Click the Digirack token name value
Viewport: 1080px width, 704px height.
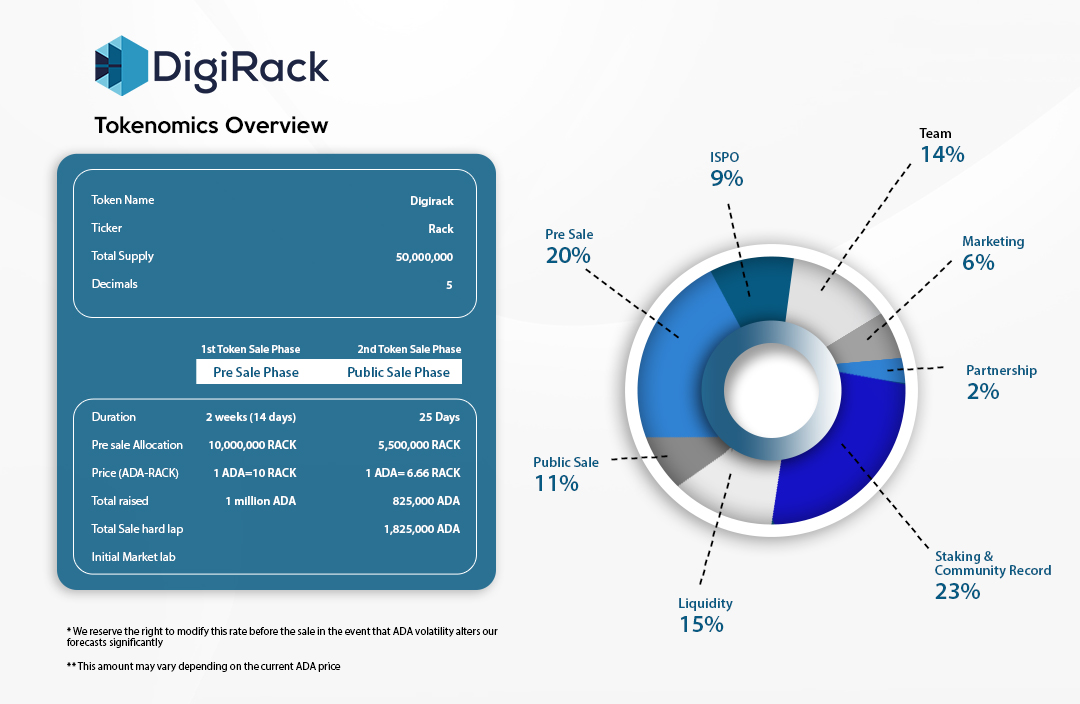coord(432,201)
